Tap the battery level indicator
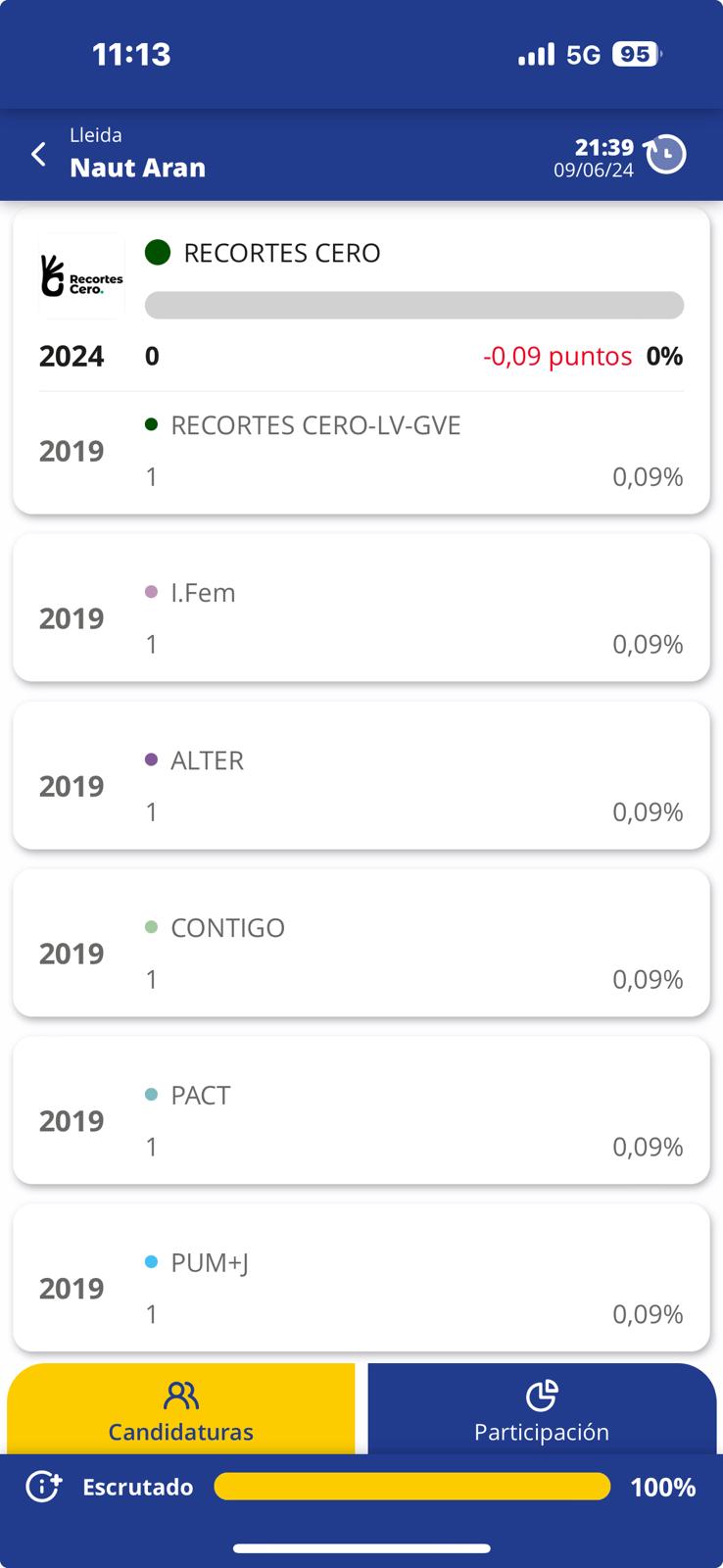The width and height of the screenshot is (723, 1568). pos(636,55)
